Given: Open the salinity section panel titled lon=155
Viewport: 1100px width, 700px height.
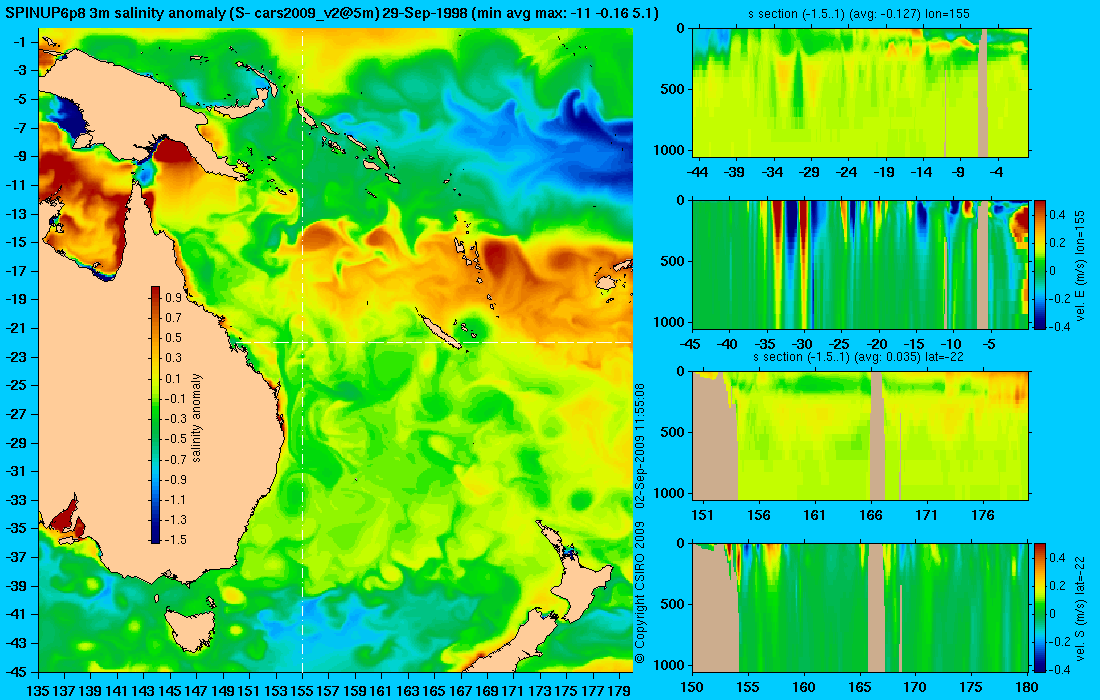Looking at the screenshot, I should [860, 92].
